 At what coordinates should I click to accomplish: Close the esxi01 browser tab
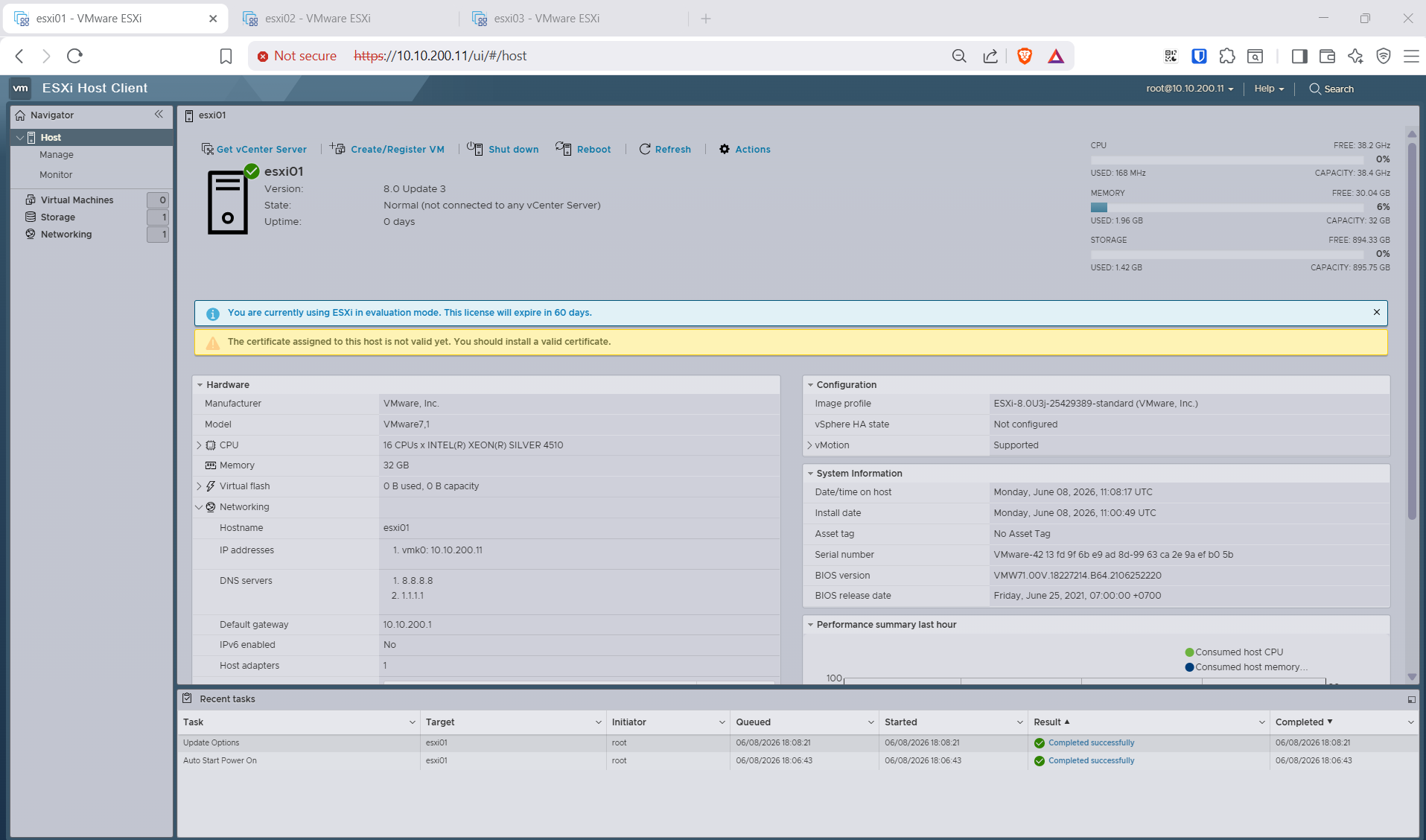[213, 19]
